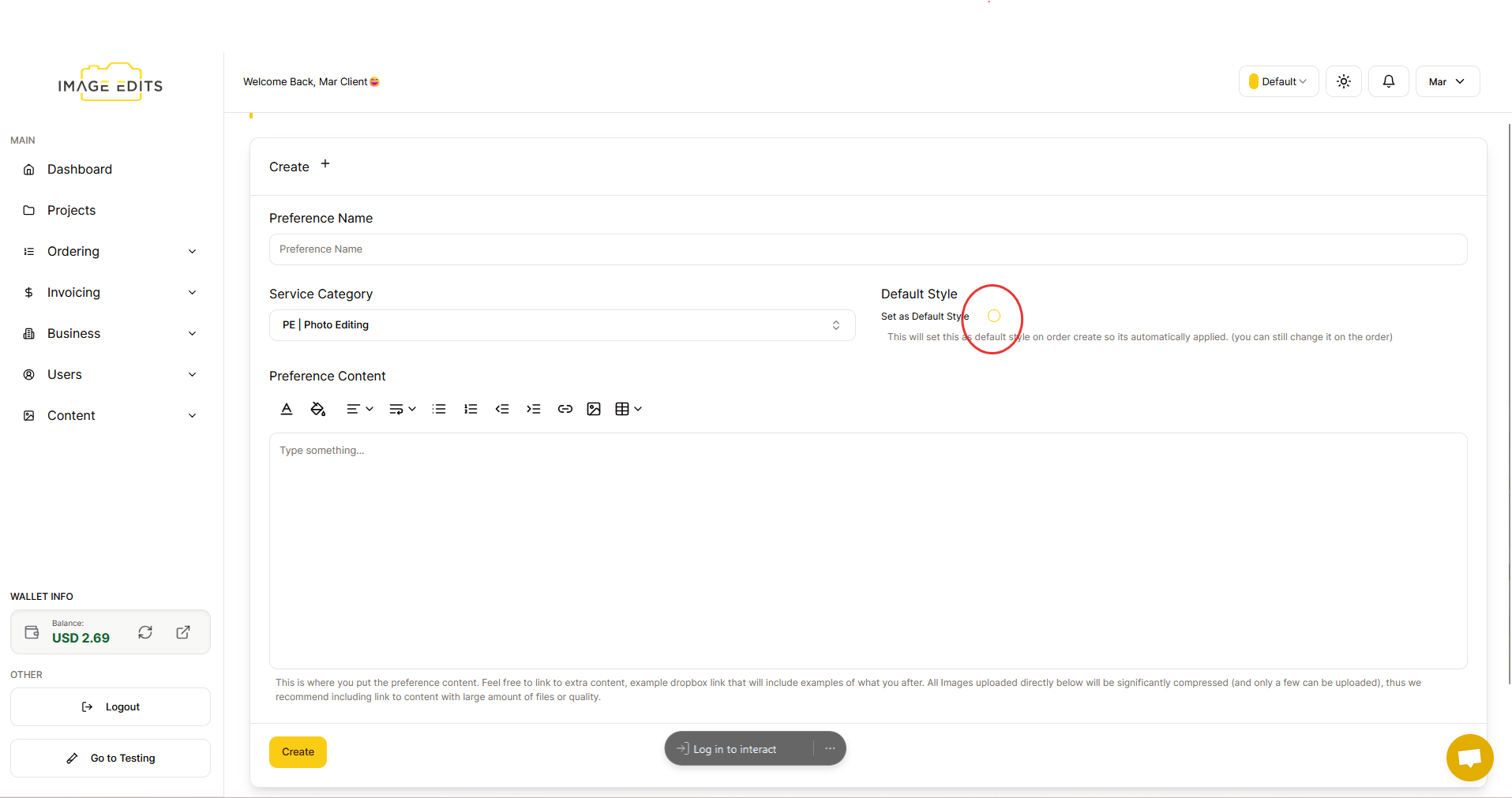
Task: Click into the Preference Name field
Action: point(868,249)
